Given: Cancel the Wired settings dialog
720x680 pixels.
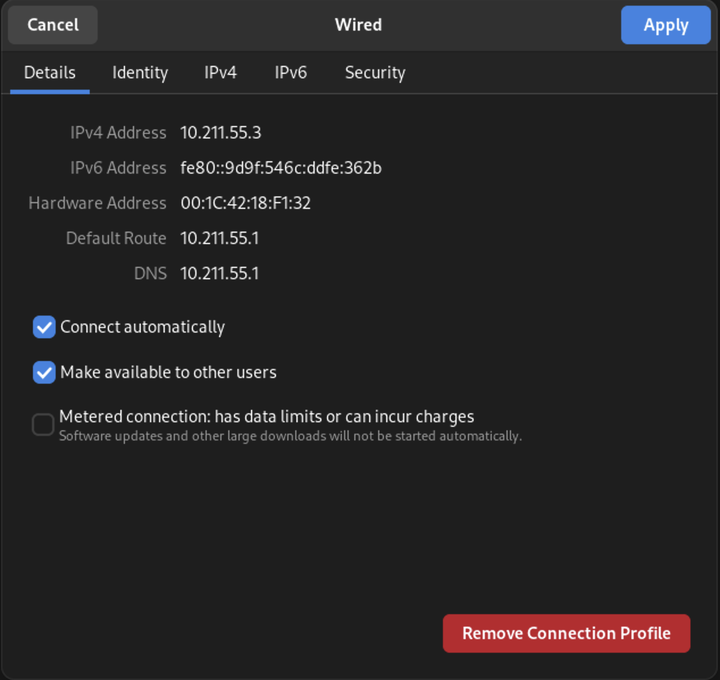Looking at the screenshot, I should click(53, 25).
